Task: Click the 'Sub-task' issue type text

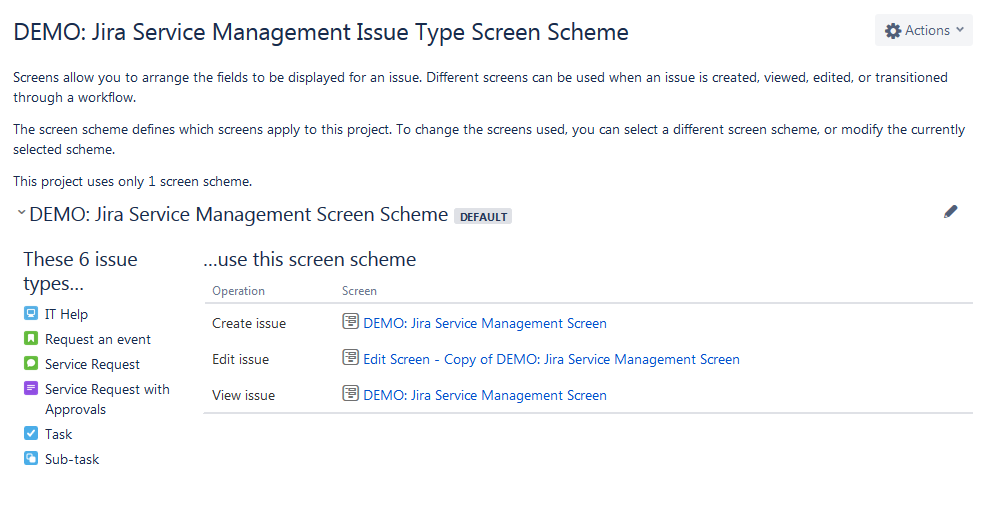Action: coord(72,459)
